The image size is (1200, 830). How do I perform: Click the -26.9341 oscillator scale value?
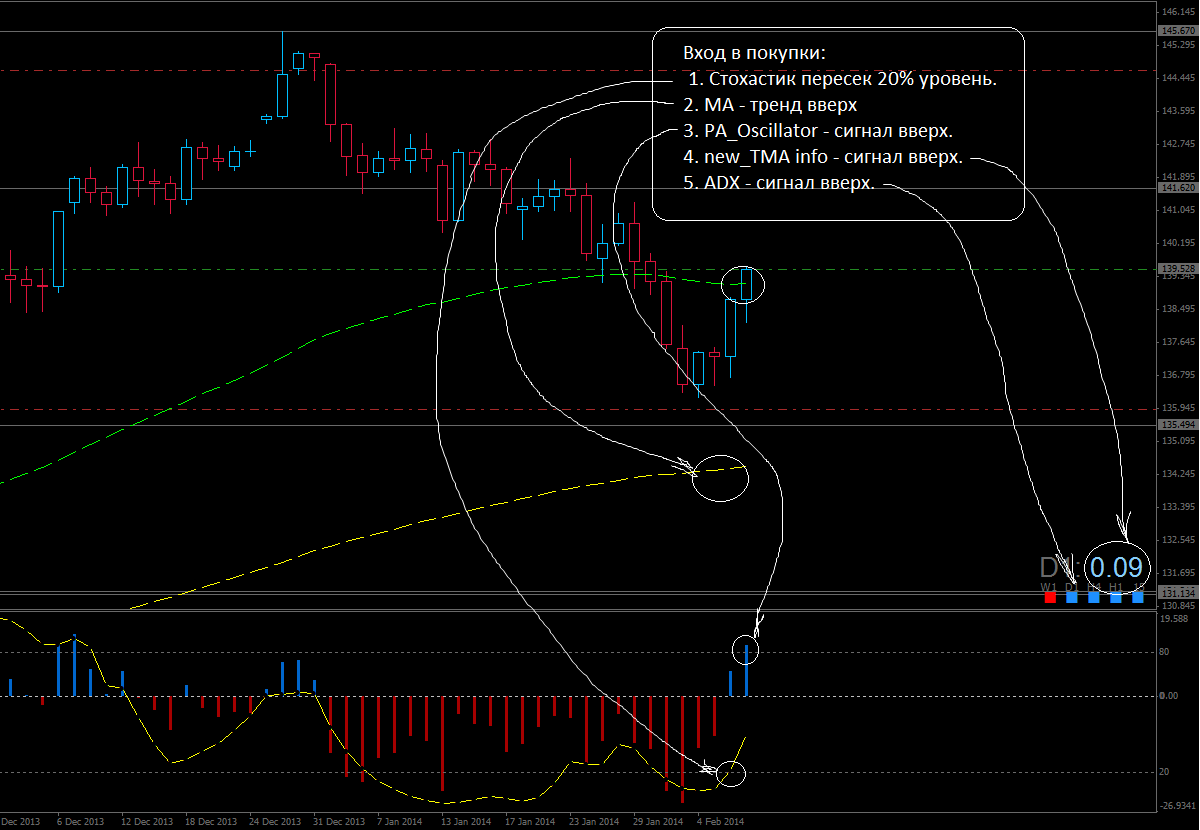pos(1178,805)
